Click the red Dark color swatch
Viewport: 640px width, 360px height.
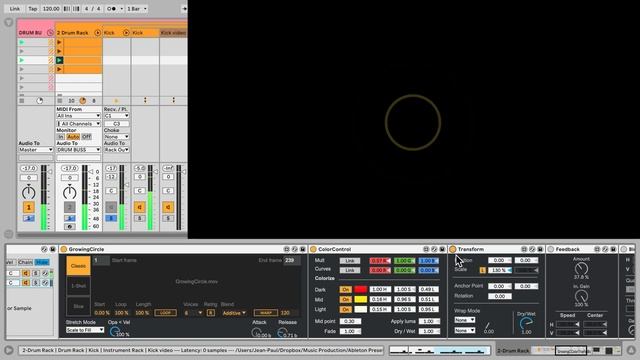tap(360, 289)
